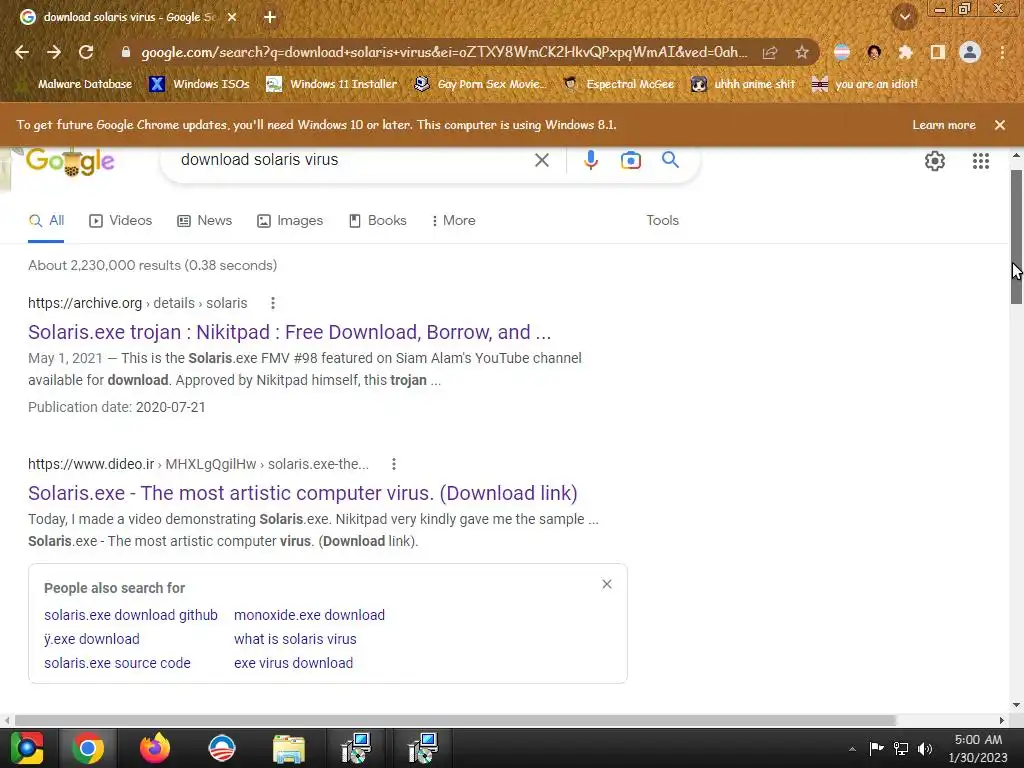Toggle the Chrome side panel icon

(938, 52)
